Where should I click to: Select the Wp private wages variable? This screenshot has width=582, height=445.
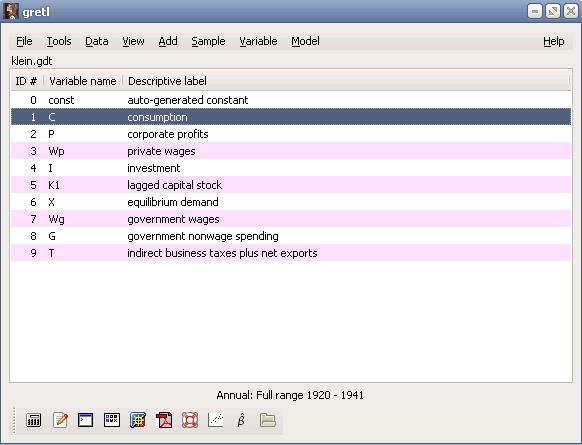tap(291, 151)
